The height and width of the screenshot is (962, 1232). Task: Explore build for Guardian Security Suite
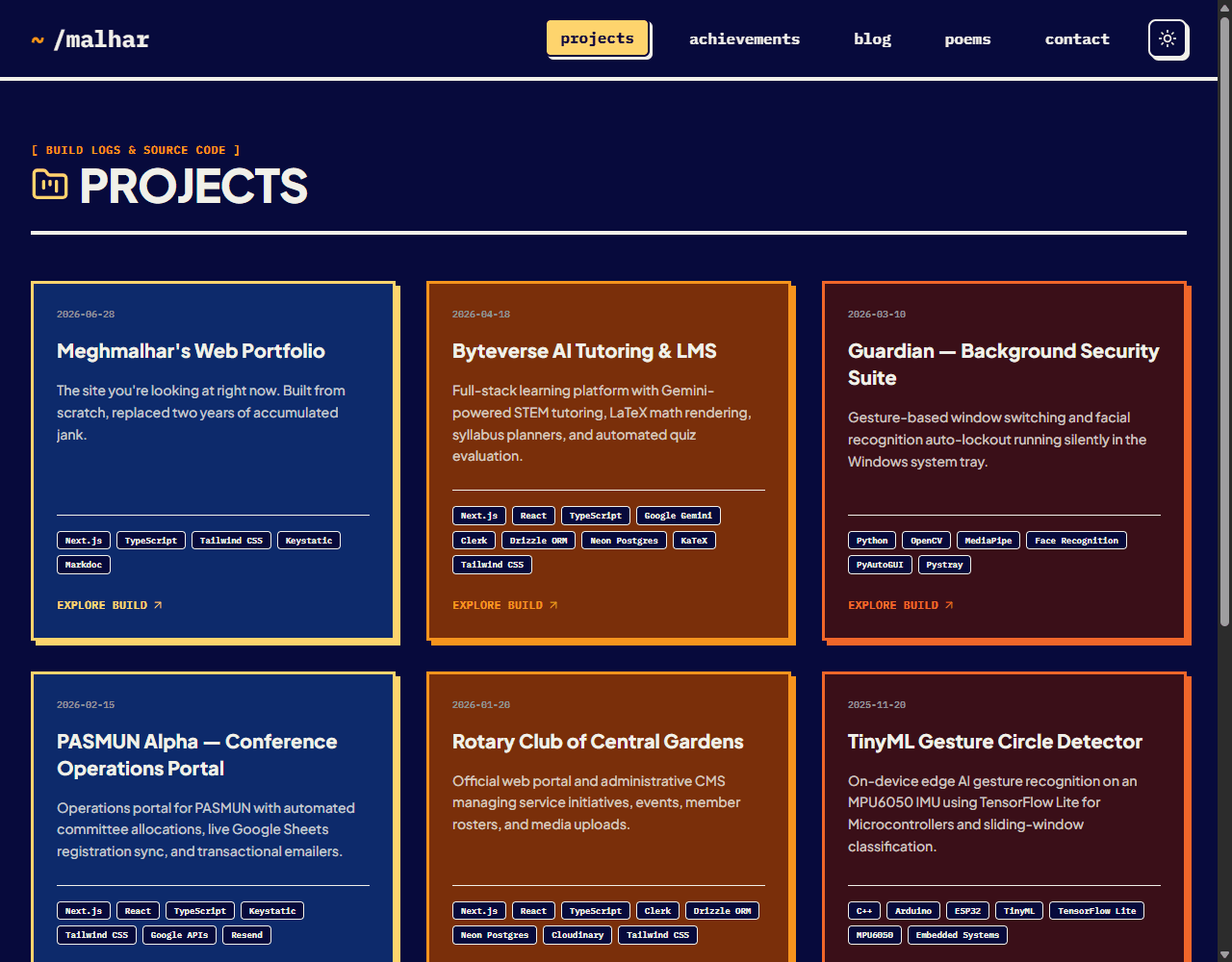coord(901,605)
